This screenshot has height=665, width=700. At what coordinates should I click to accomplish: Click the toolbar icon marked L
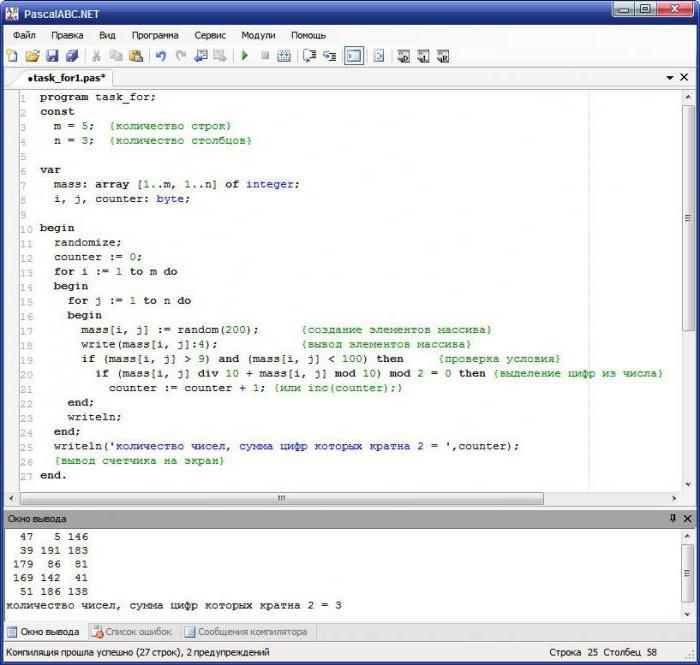pos(423,56)
